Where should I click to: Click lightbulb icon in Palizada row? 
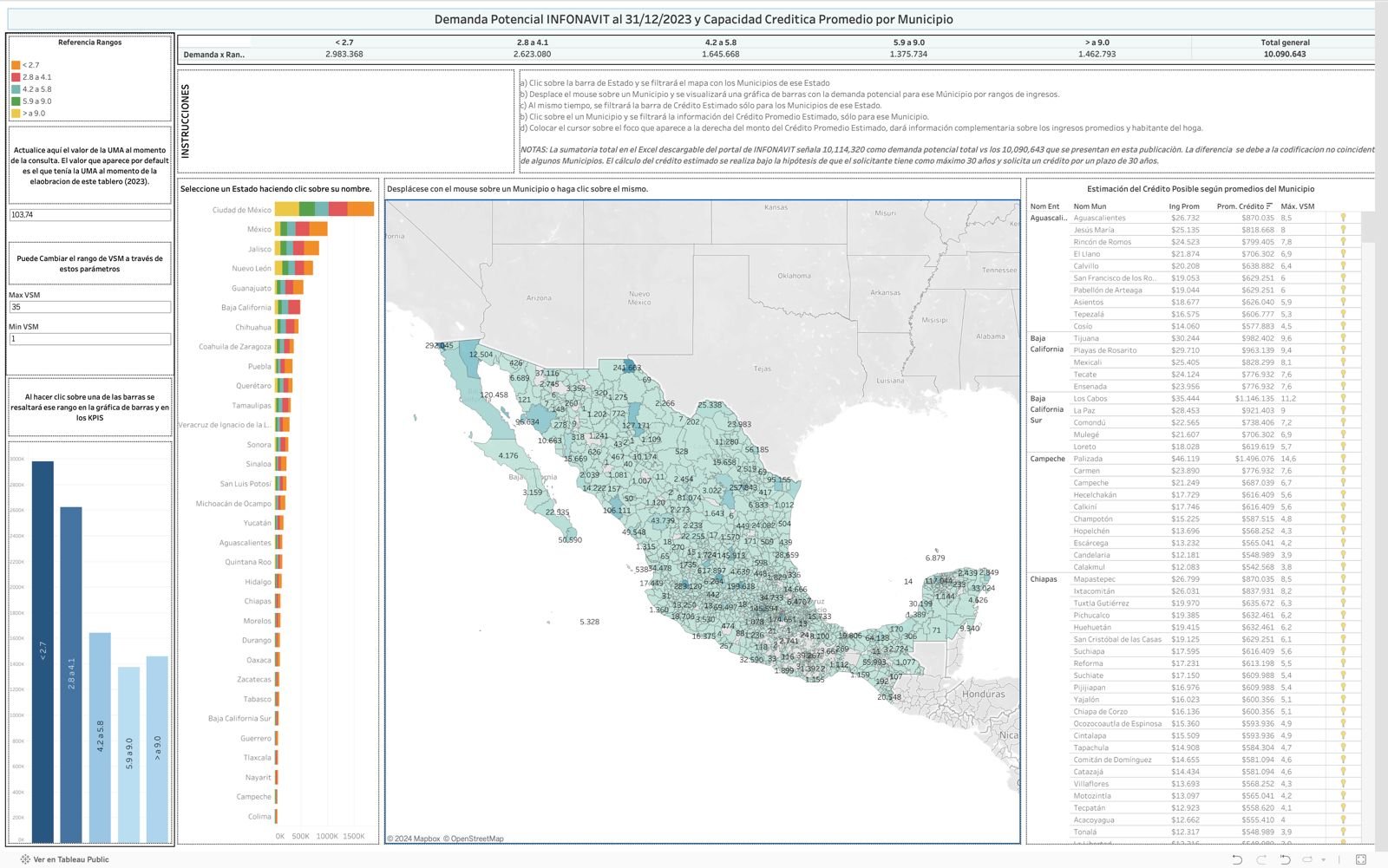1343,459
